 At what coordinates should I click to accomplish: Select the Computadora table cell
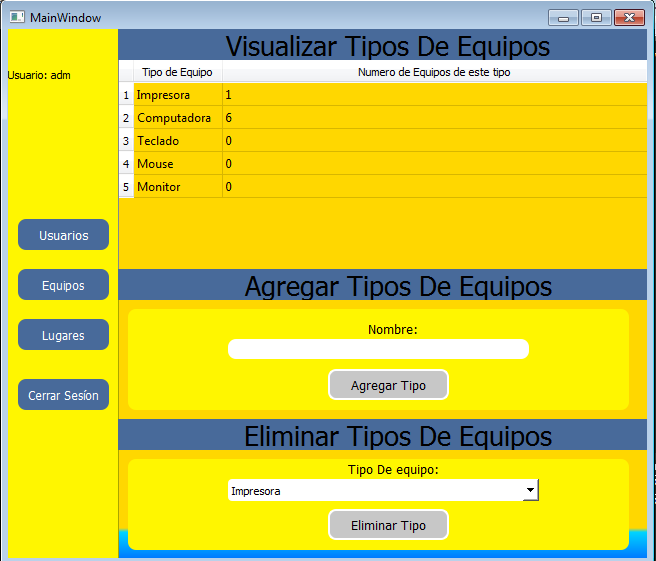[178, 118]
